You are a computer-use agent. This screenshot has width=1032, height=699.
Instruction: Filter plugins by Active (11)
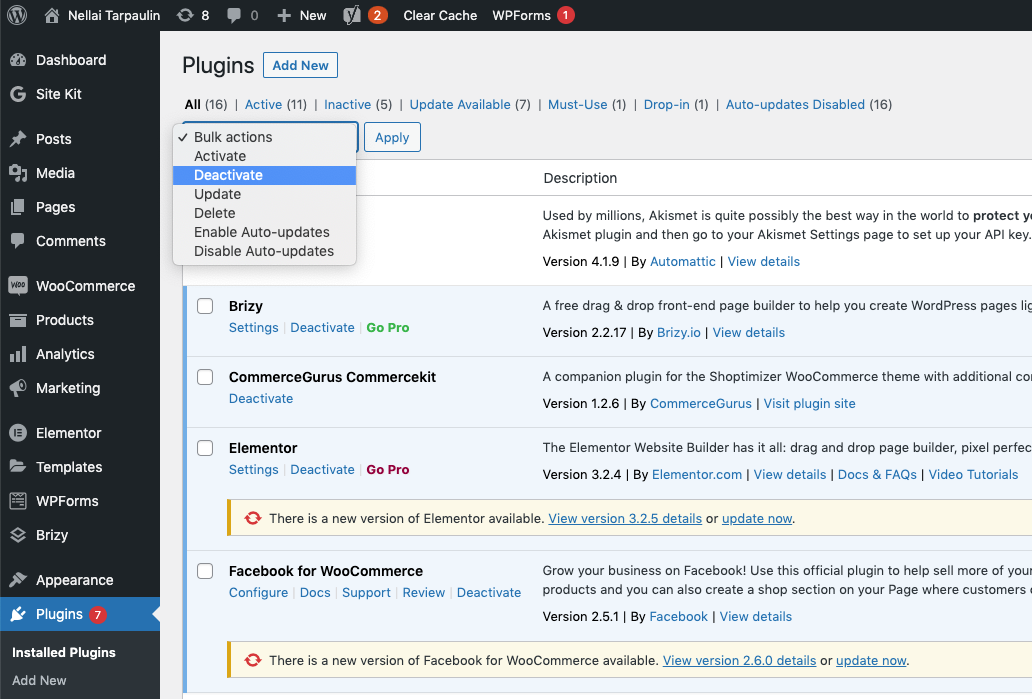pos(276,105)
